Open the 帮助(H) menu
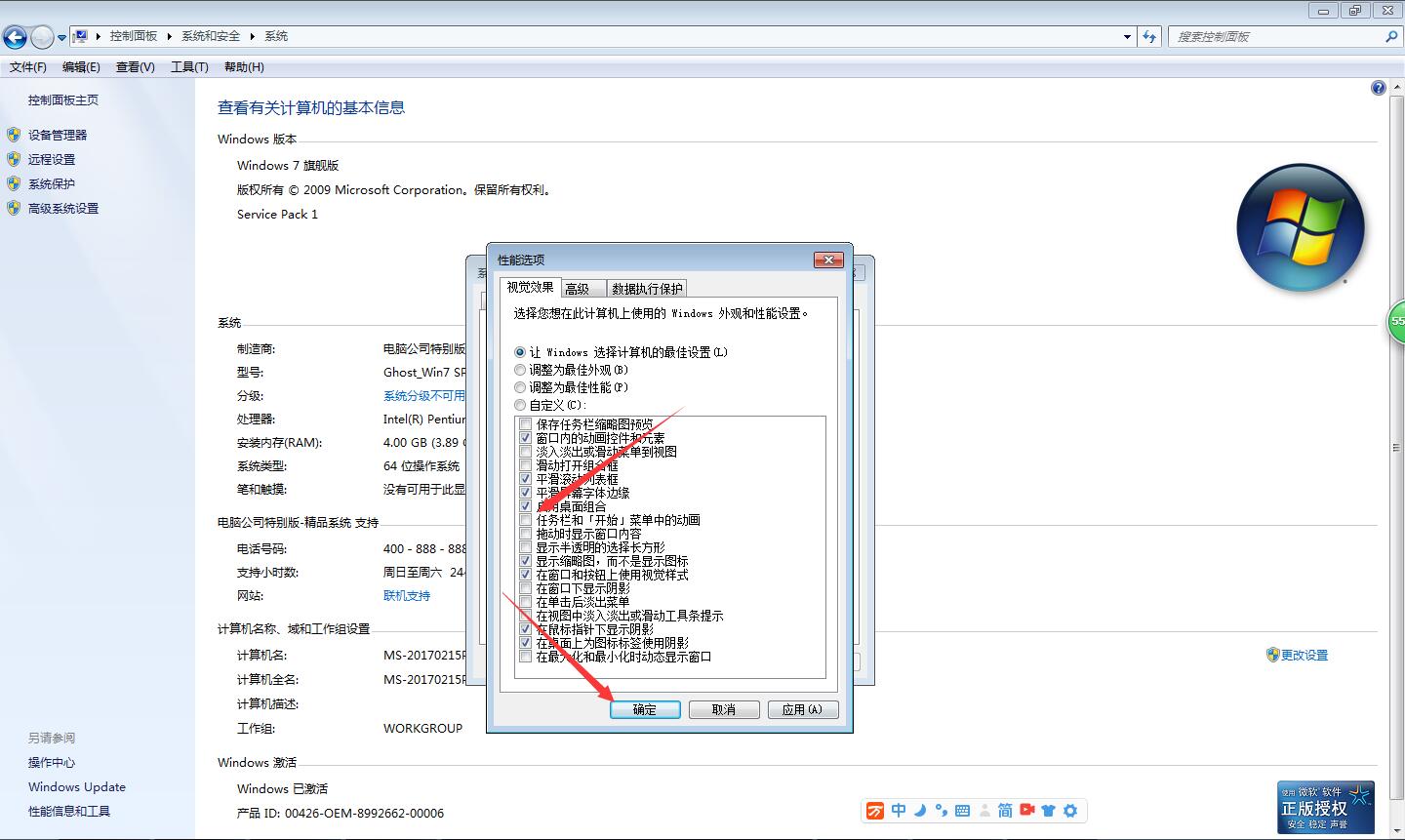Image resolution: width=1405 pixels, height=840 pixels. [244, 67]
